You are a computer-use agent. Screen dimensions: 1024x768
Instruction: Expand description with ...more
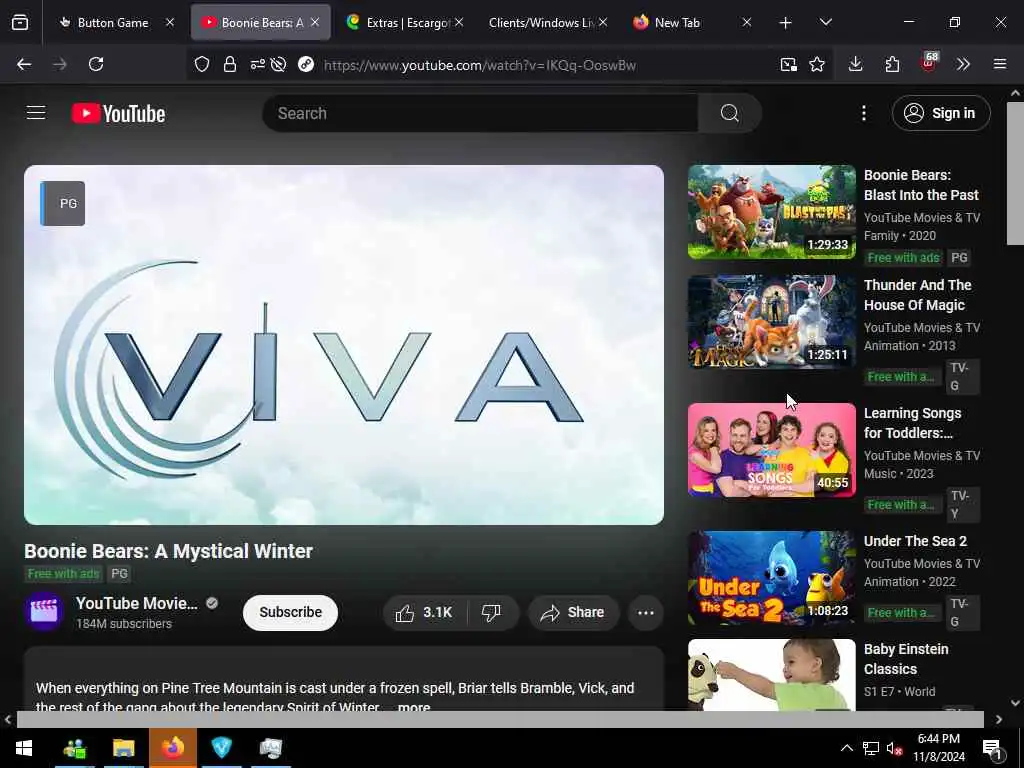tap(413, 707)
